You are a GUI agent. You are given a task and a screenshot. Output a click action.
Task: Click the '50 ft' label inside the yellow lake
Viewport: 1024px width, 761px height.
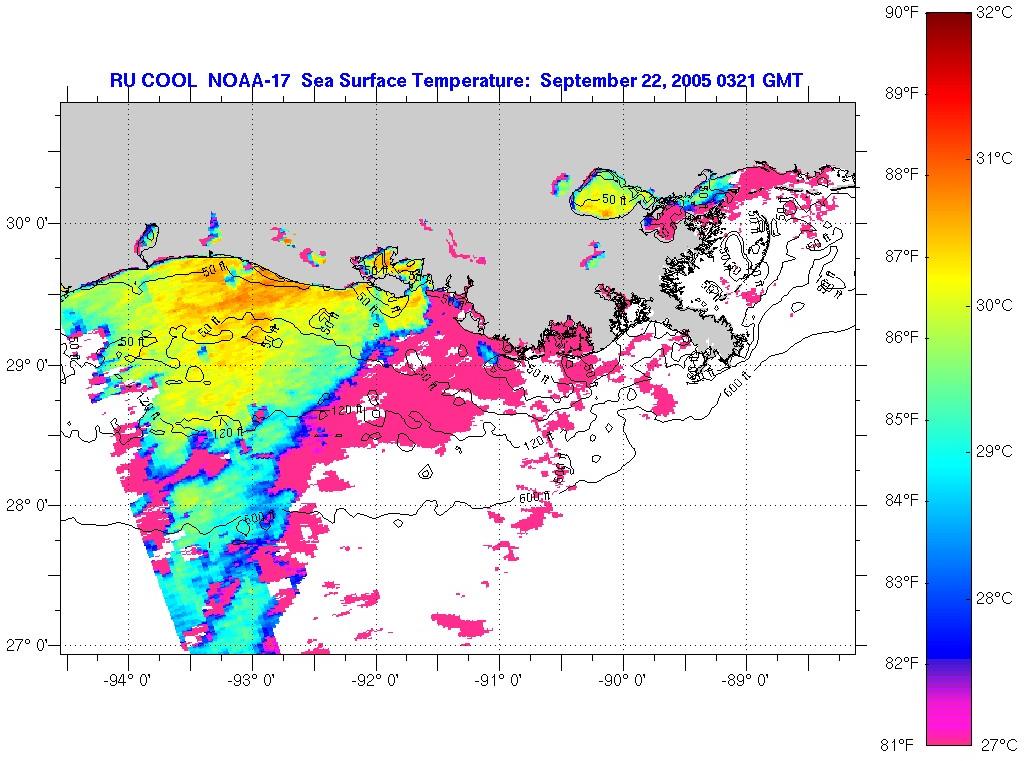tap(613, 199)
